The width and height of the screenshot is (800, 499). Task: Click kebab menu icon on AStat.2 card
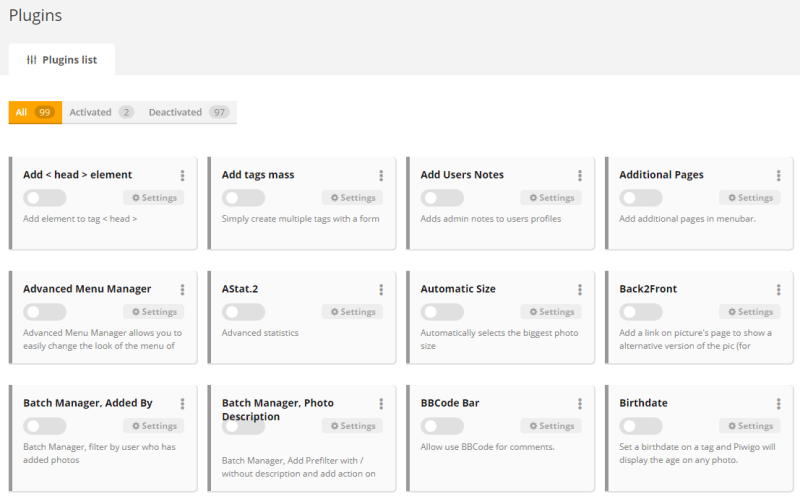pyautogui.click(x=381, y=290)
